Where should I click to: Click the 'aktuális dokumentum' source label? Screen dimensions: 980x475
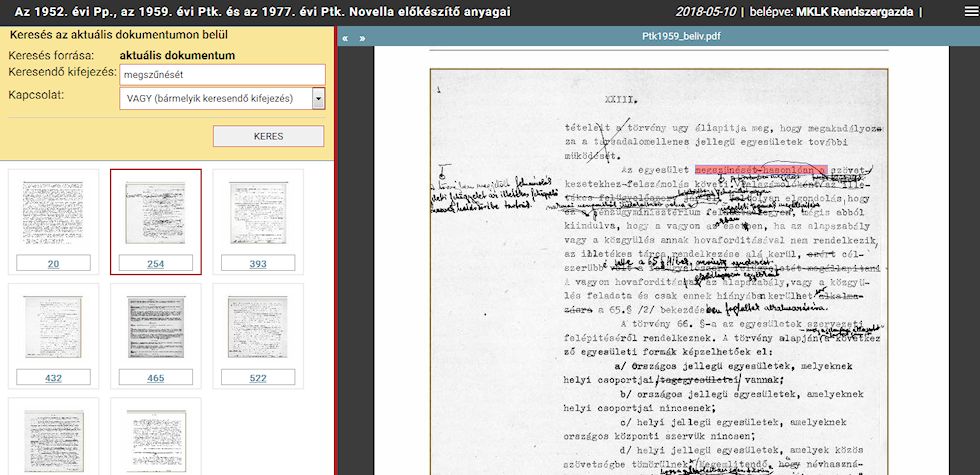[x=178, y=56]
